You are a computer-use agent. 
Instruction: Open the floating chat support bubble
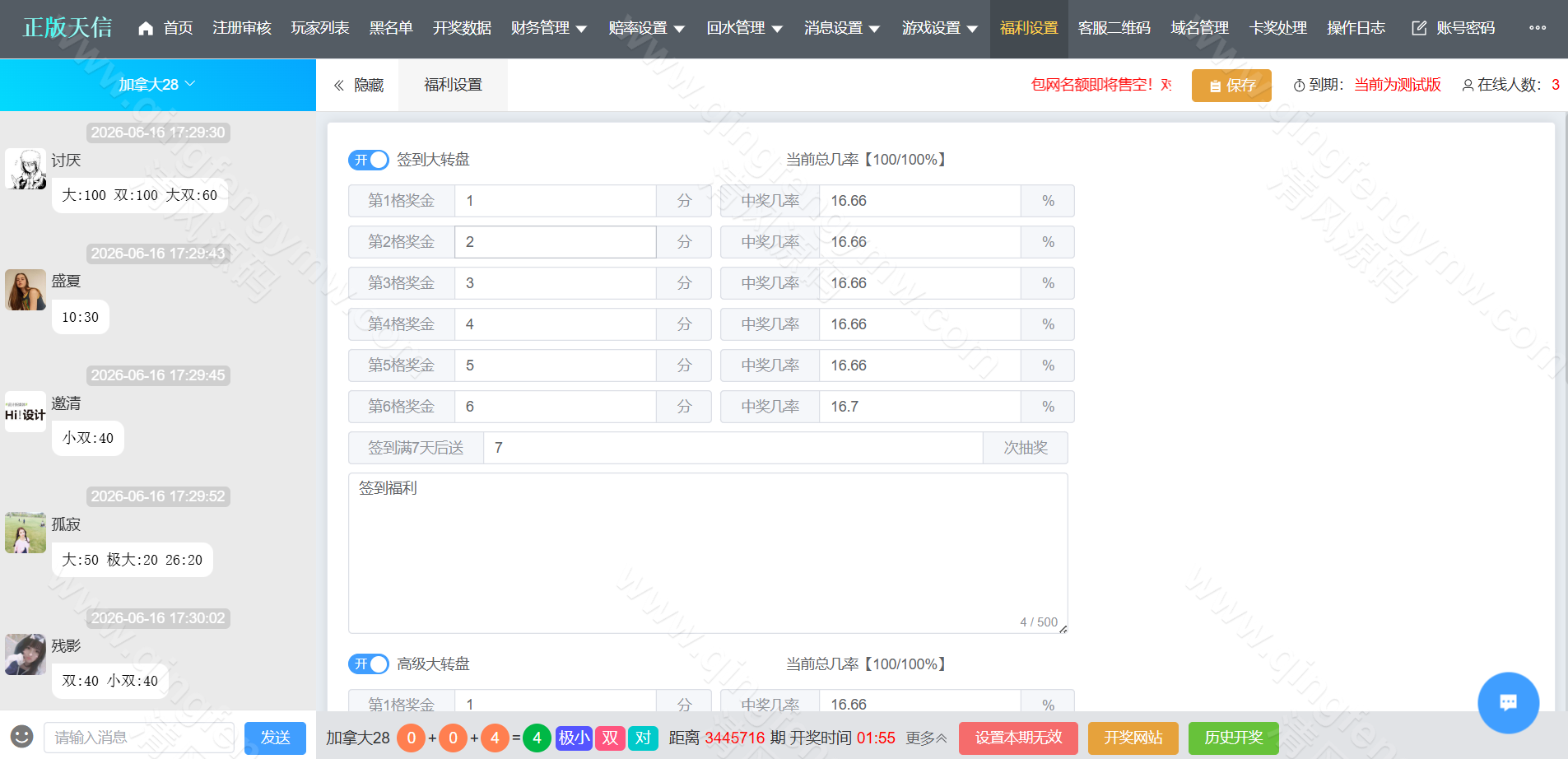[1508, 702]
